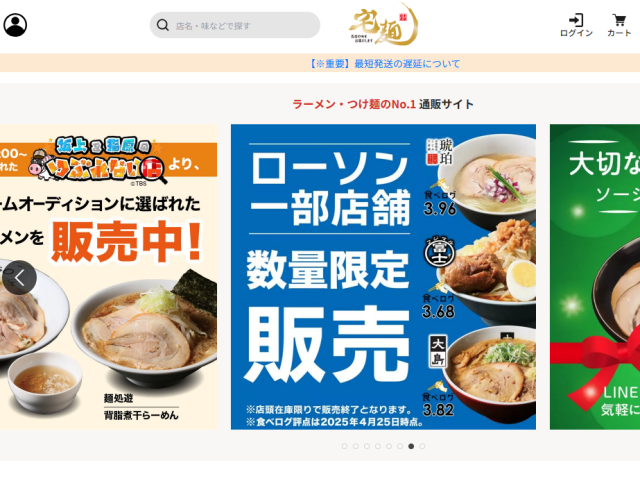
Task: Click the magnifying glass search icon
Action: (x=163, y=25)
